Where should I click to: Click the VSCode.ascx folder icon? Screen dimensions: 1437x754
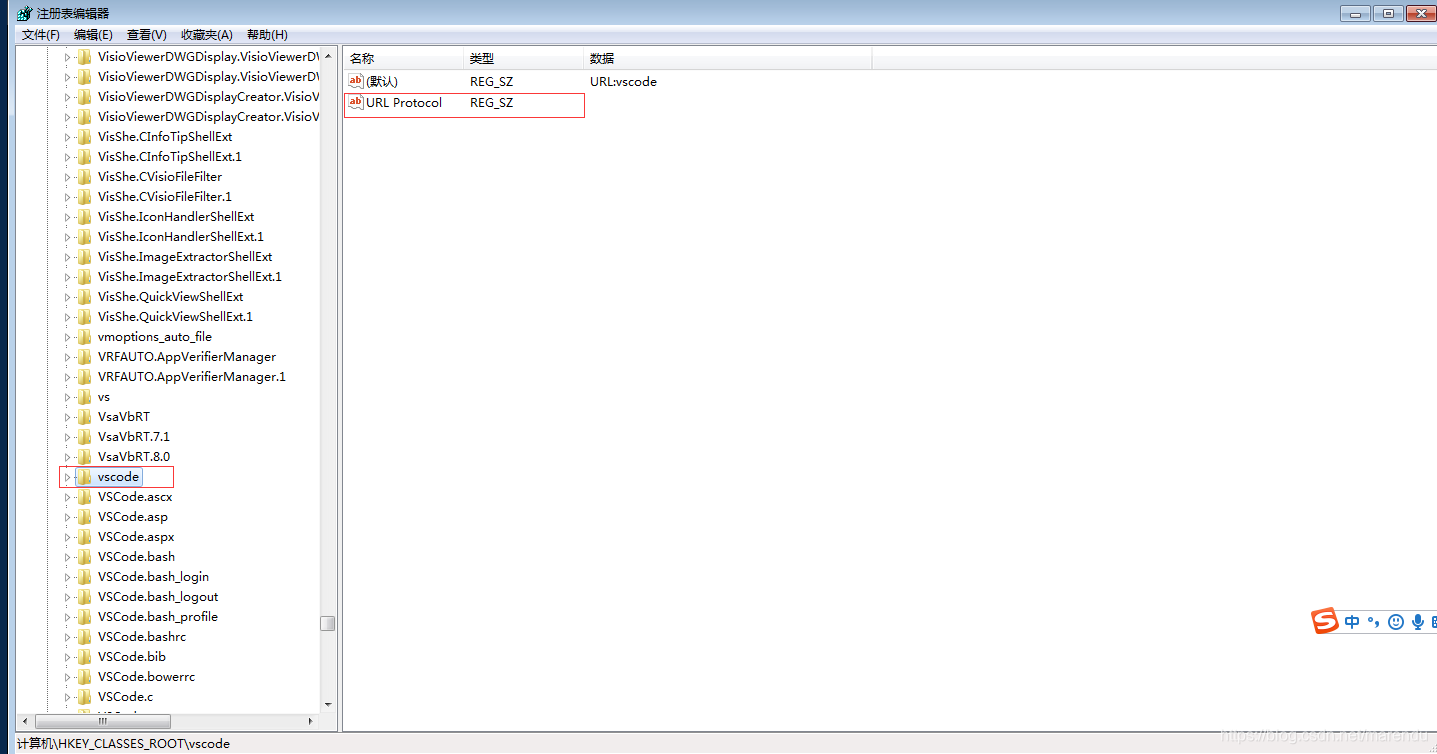(x=85, y=497)
